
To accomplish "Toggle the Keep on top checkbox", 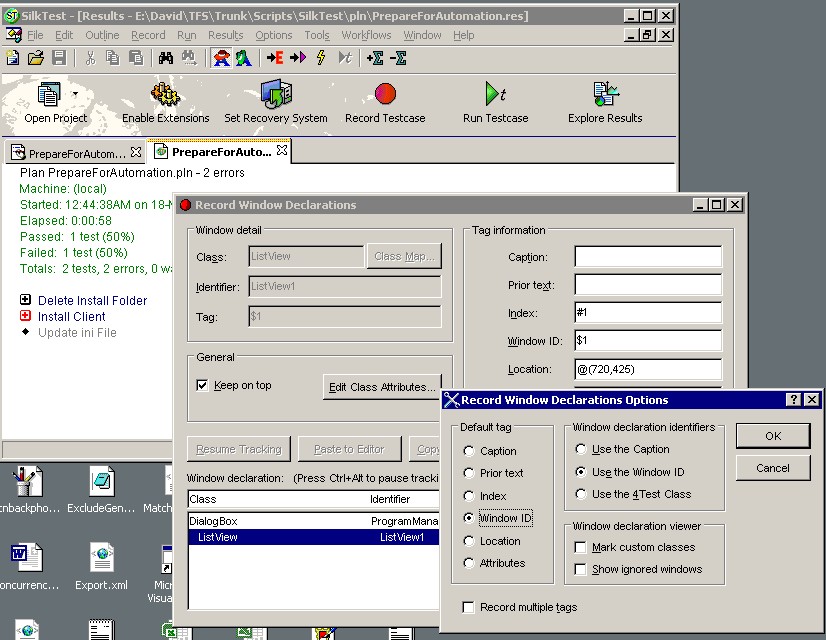I will tap(202, 386).
